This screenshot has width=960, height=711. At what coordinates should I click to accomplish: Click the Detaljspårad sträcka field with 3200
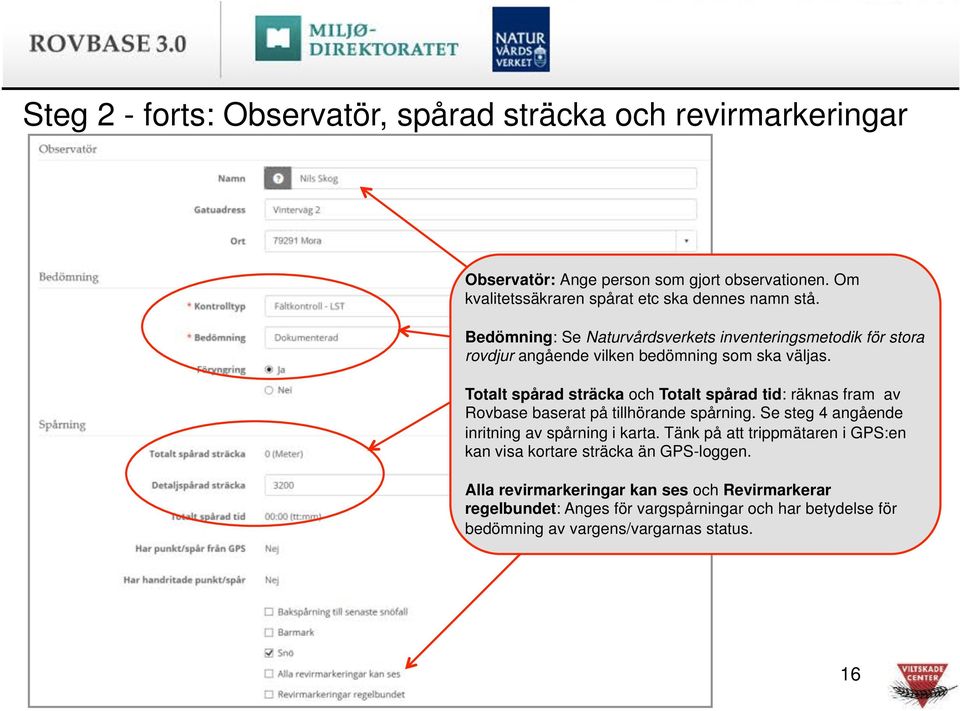pyautogui.click(x=358, y=485)
